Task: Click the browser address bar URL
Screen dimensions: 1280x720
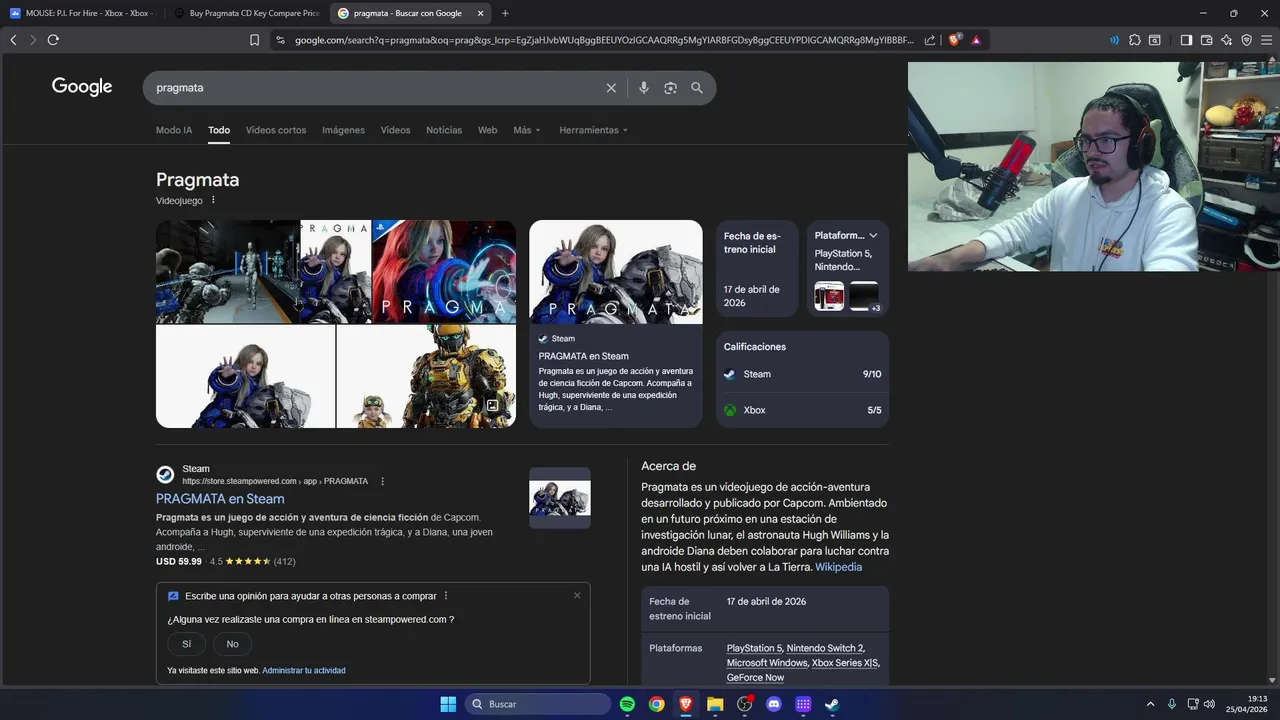Action: click(604, 40)
